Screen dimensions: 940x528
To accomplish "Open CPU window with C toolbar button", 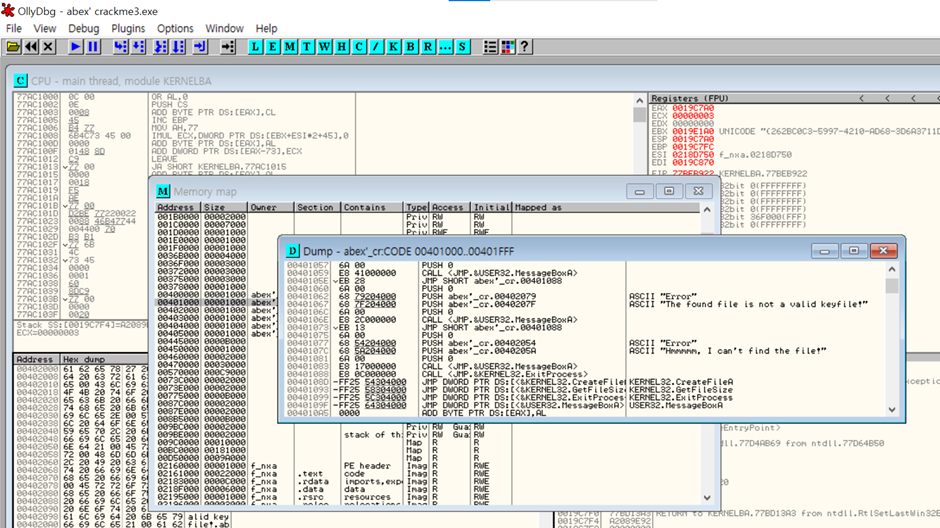I will 359,47.
